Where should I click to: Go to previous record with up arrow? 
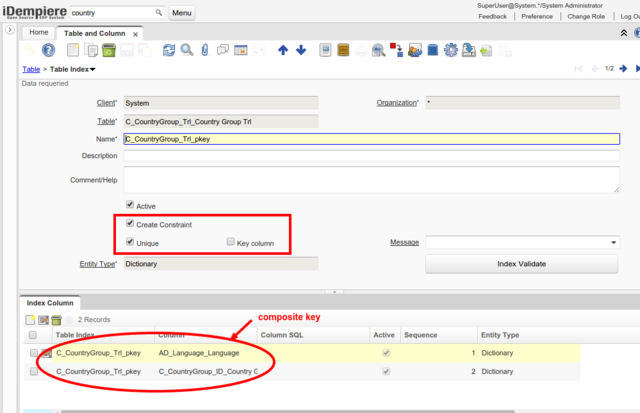coord(283,50)
